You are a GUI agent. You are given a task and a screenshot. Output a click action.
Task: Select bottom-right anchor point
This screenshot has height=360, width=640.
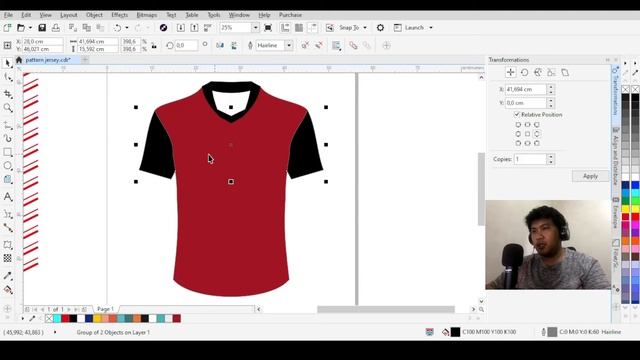[537, 143]
